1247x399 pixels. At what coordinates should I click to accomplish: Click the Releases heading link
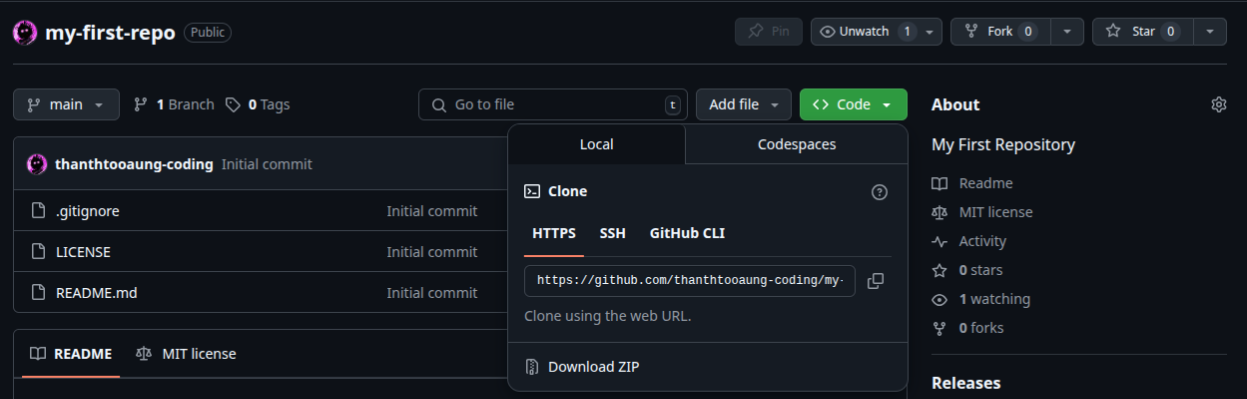(966, 383)
